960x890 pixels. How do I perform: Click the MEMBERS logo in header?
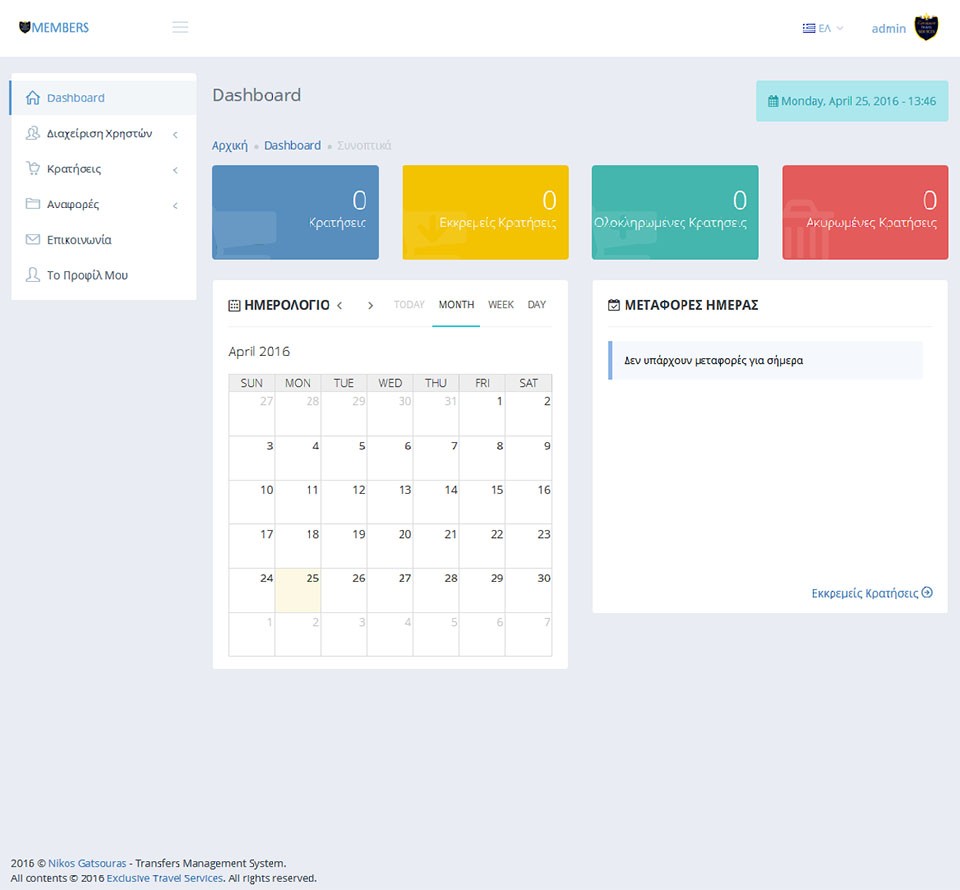[54, 28]
